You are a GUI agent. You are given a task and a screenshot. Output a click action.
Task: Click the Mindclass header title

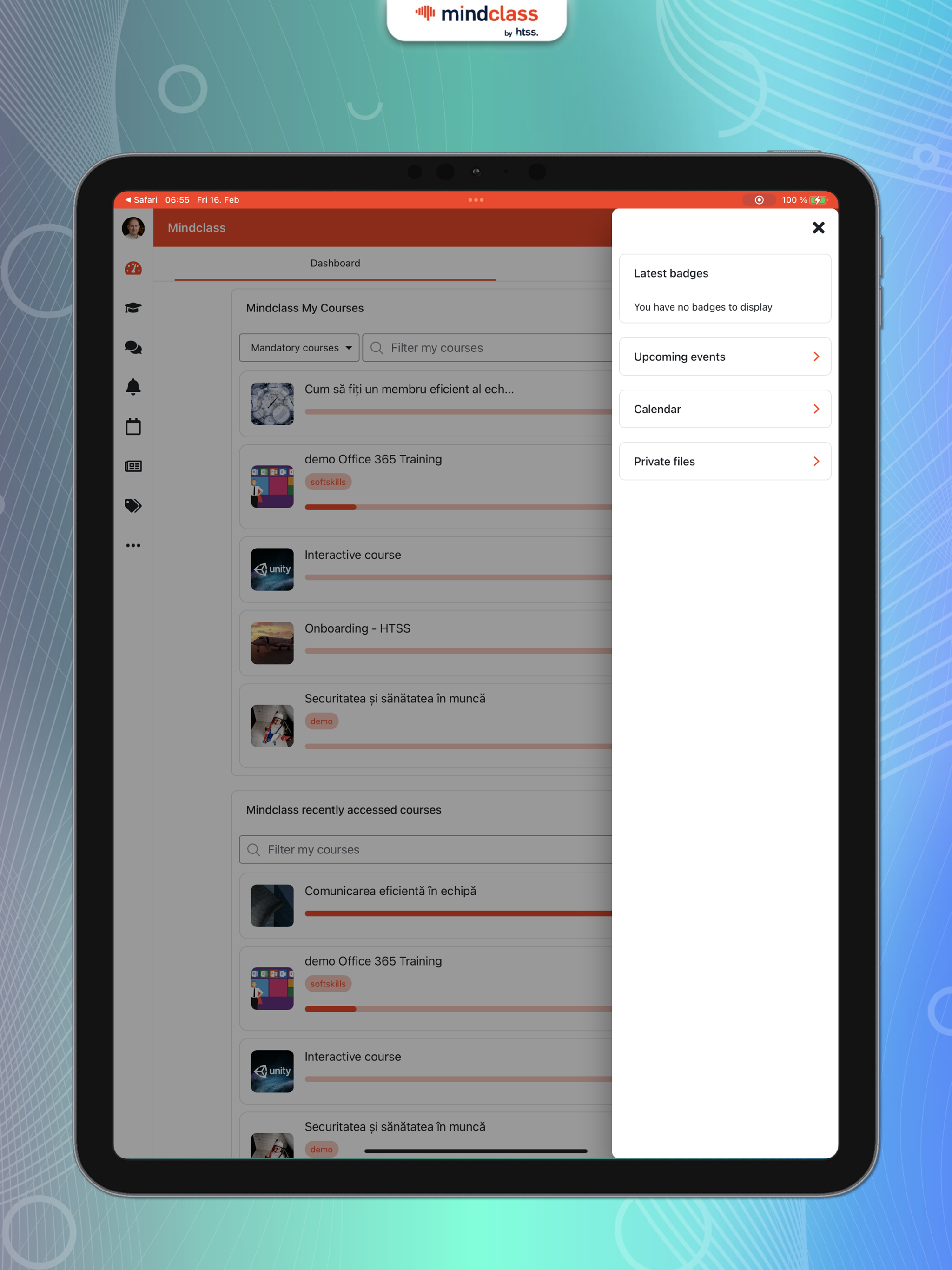click(x=197, y=228)
